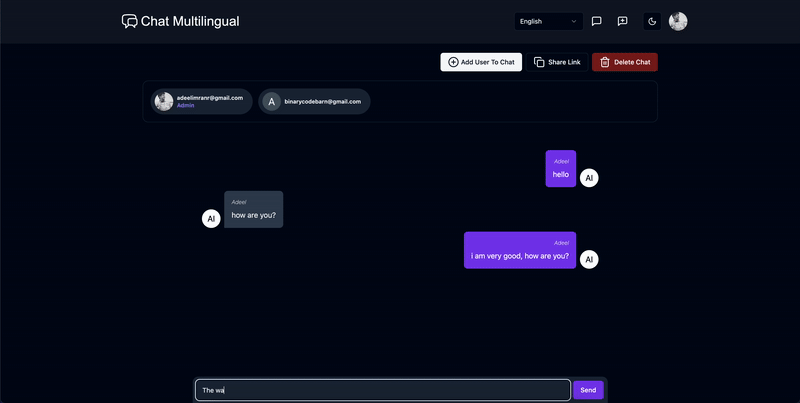Click the Admin label under adeelimranr email

pos(185,106)
